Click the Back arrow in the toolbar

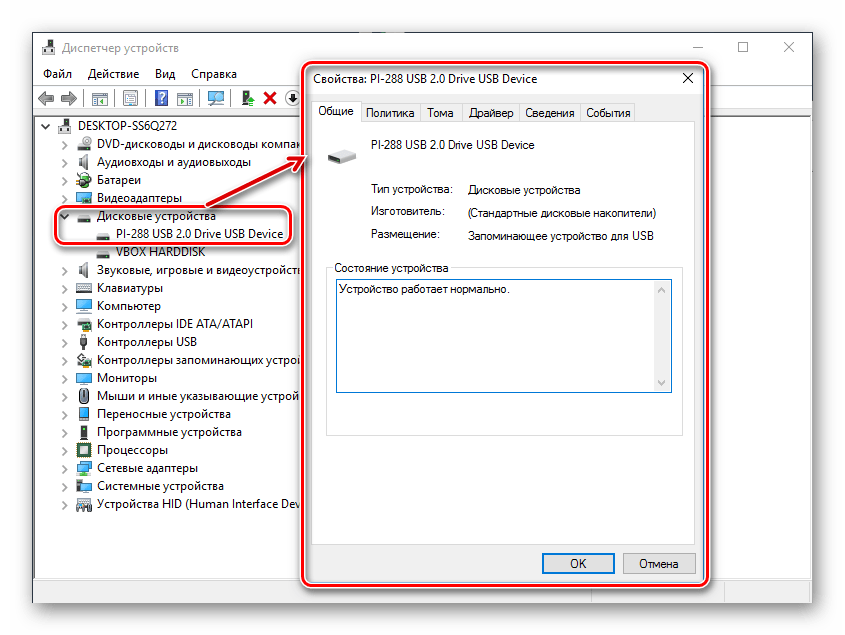[46, 98]
